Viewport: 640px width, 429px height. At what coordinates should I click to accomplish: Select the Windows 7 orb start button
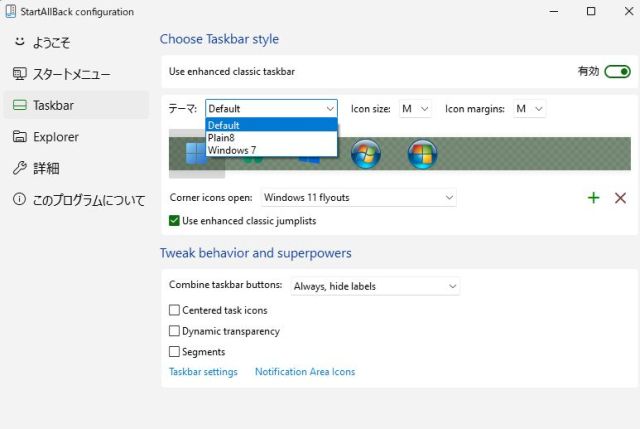[366, 153]
